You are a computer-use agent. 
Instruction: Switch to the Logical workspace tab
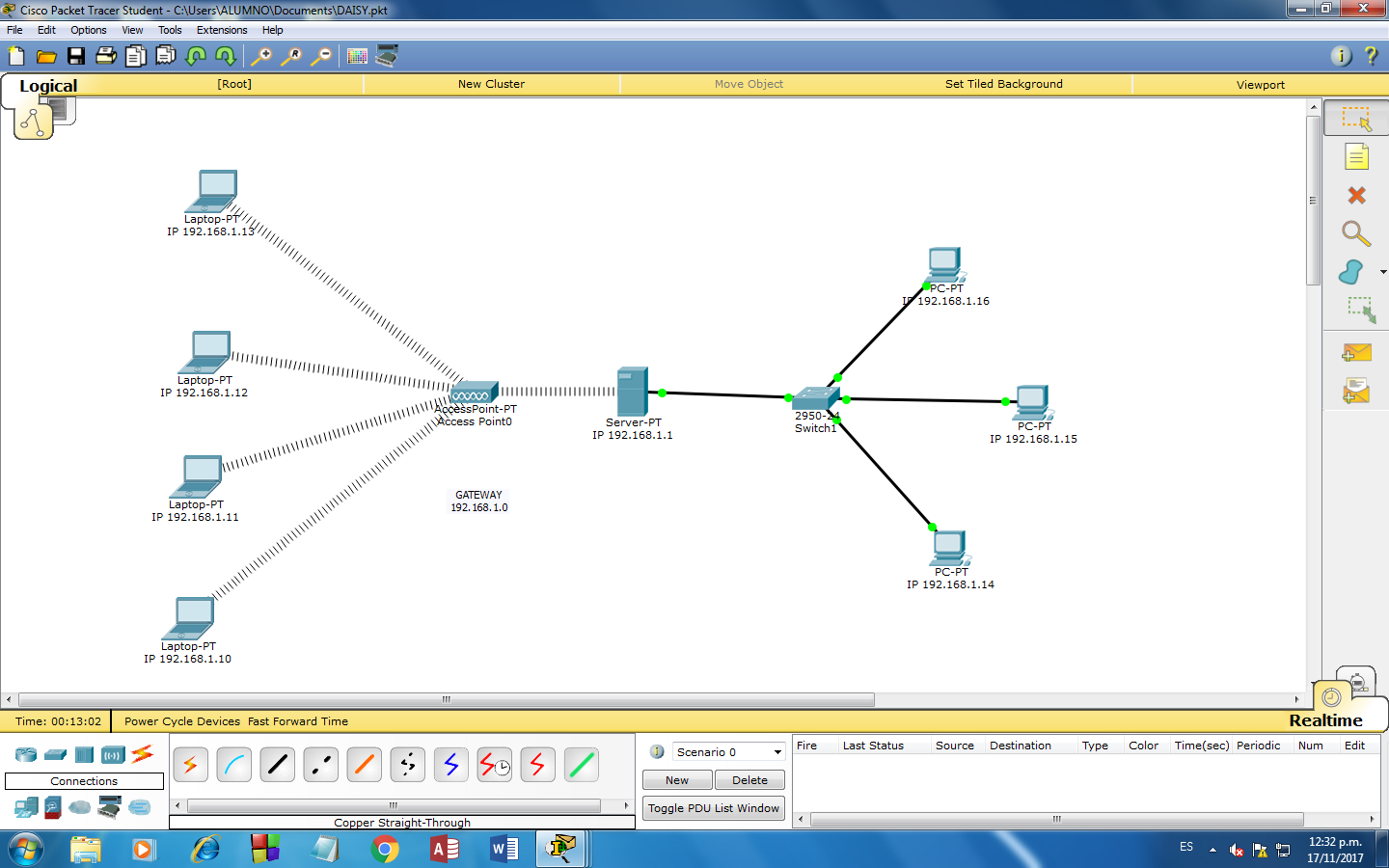tap(47, 86)
